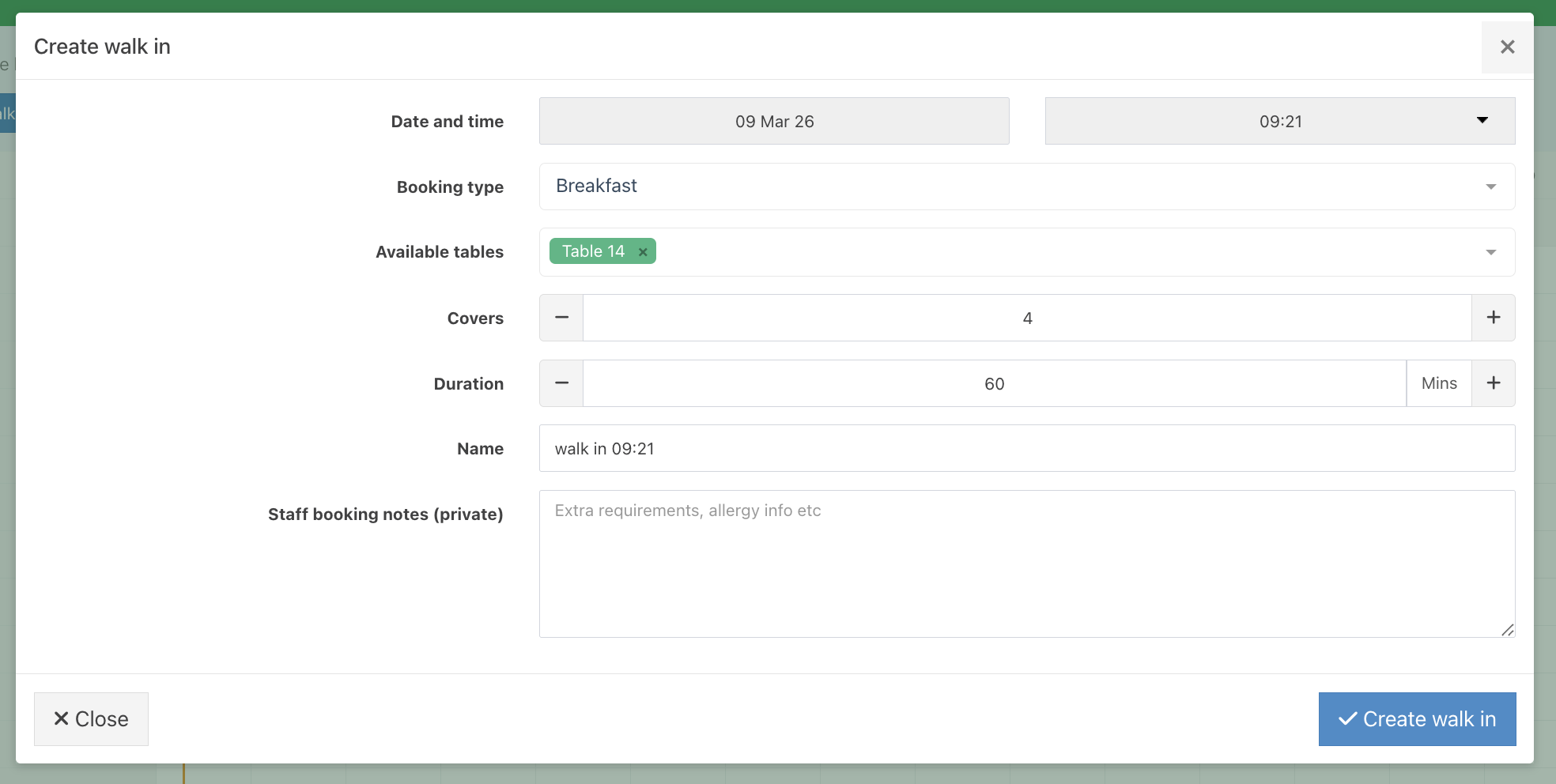Decrease covers with the minus button
1556x784 pixels.
(x=561, y=318)
